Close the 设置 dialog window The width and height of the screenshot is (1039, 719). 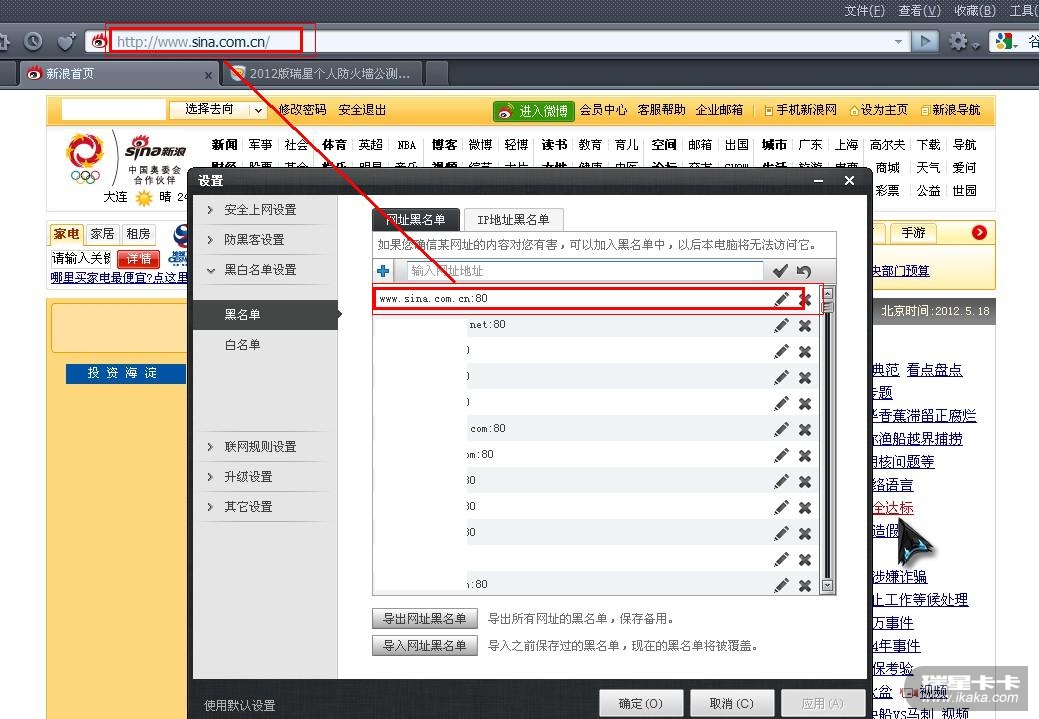click(x=849, y=180)
